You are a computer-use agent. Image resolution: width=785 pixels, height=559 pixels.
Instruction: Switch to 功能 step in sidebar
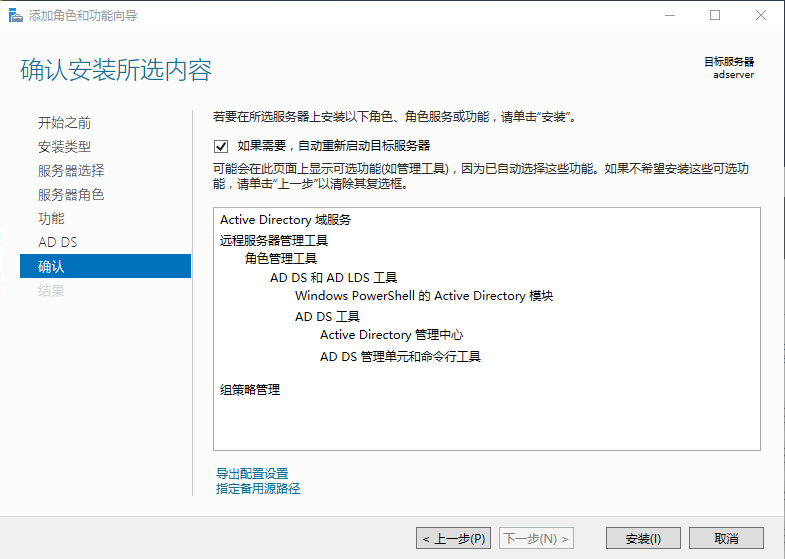tap(51, 219)
